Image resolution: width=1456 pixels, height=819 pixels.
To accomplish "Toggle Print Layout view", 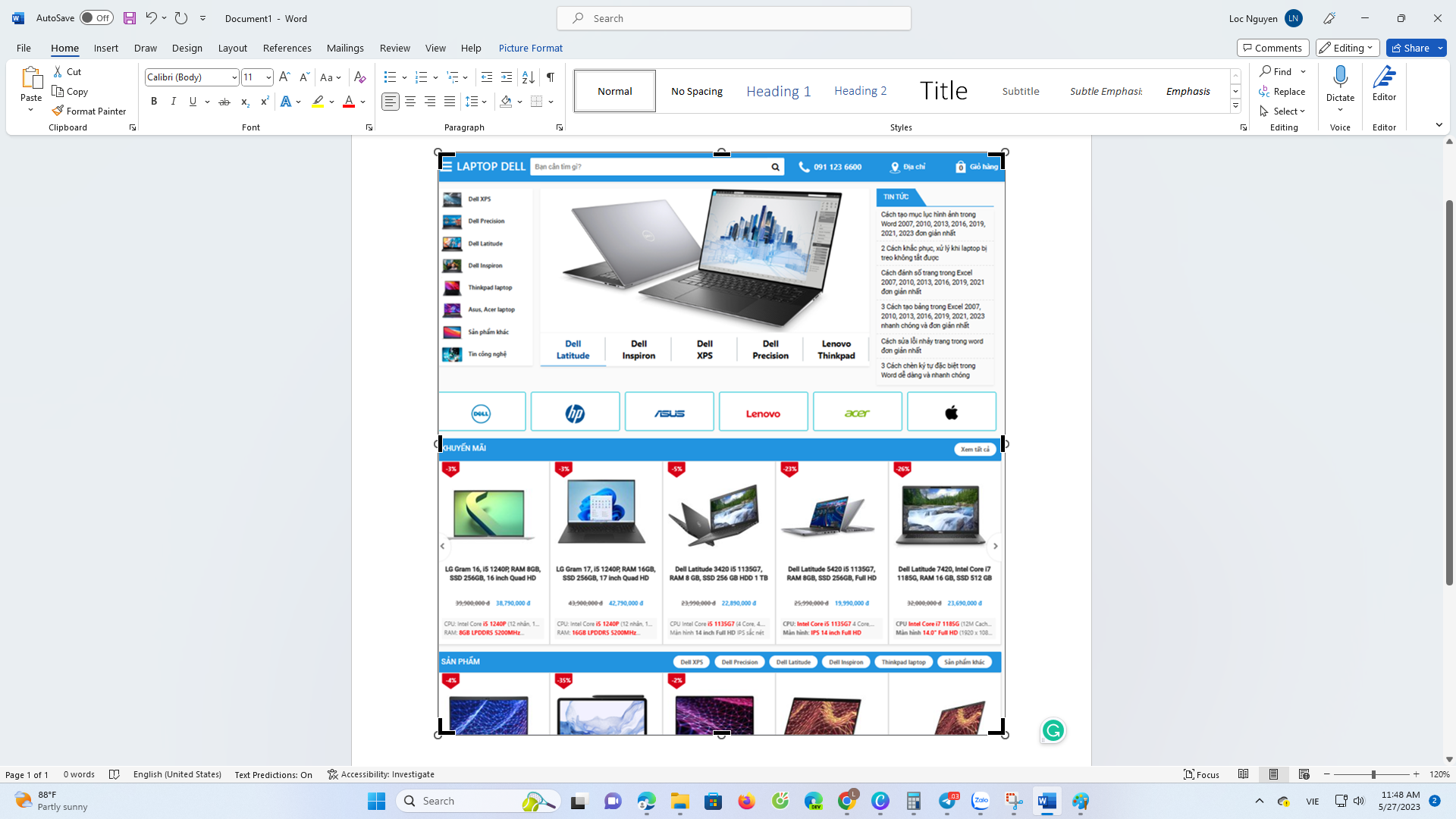I will [x=1273, y=774].
